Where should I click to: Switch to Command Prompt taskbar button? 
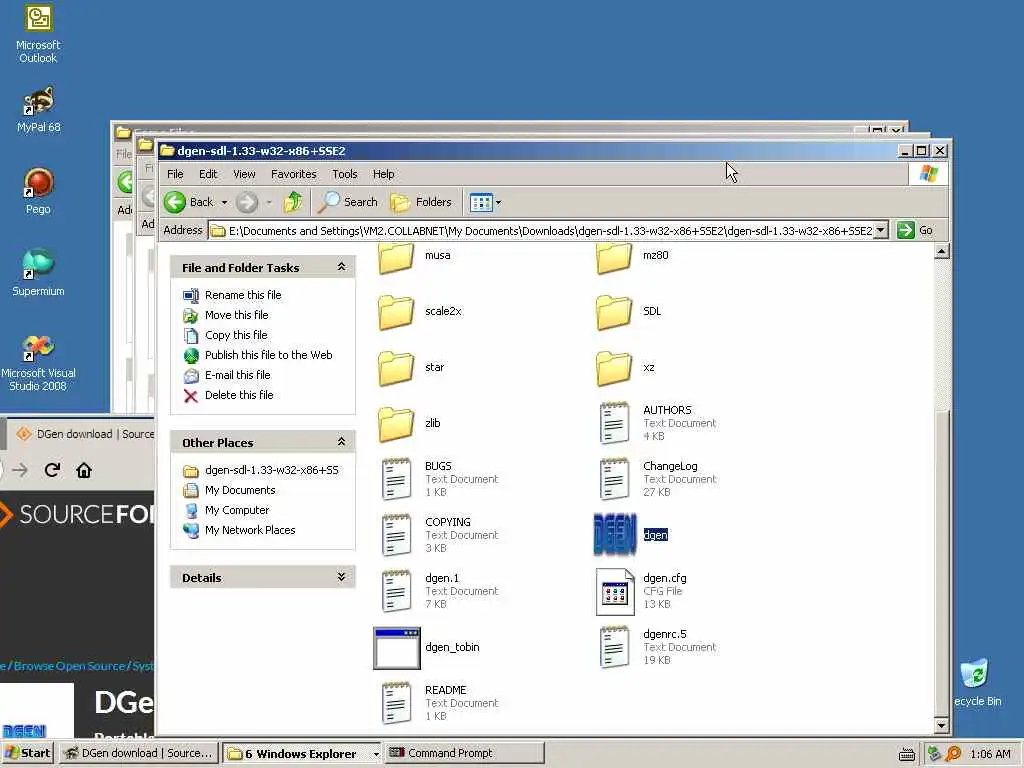(x=464, y=753)
